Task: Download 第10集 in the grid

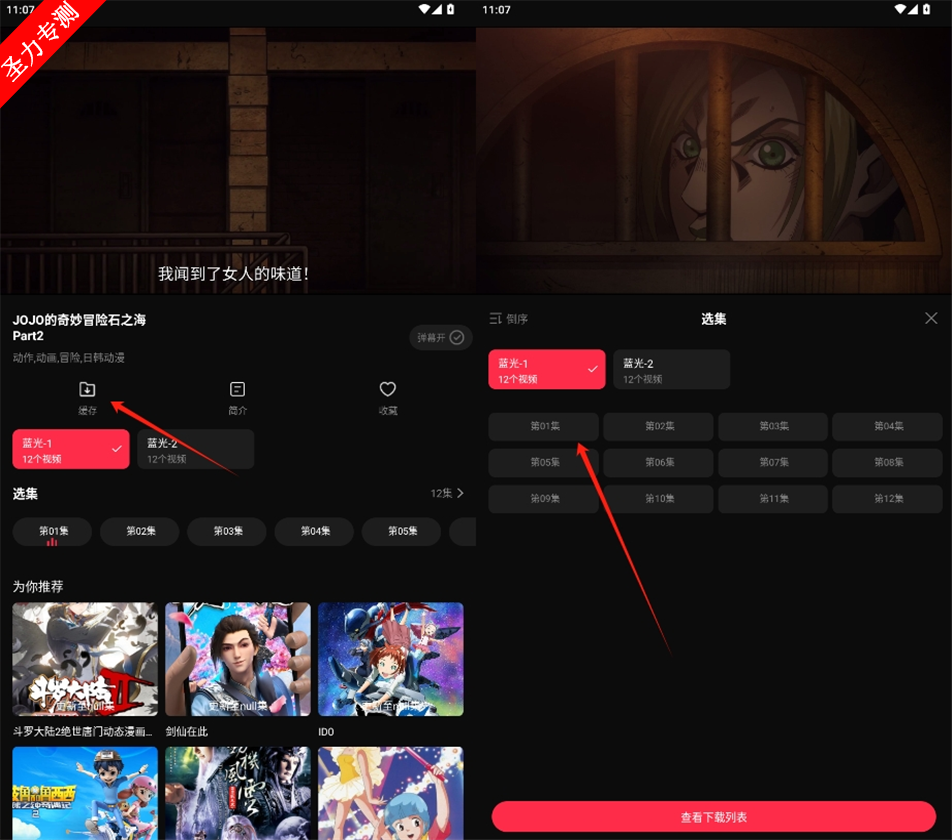Action: 659,500
